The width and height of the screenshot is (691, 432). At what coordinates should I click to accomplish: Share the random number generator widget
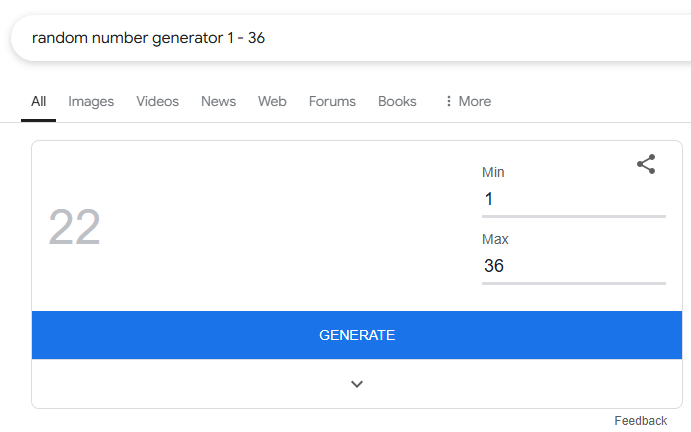646,164
